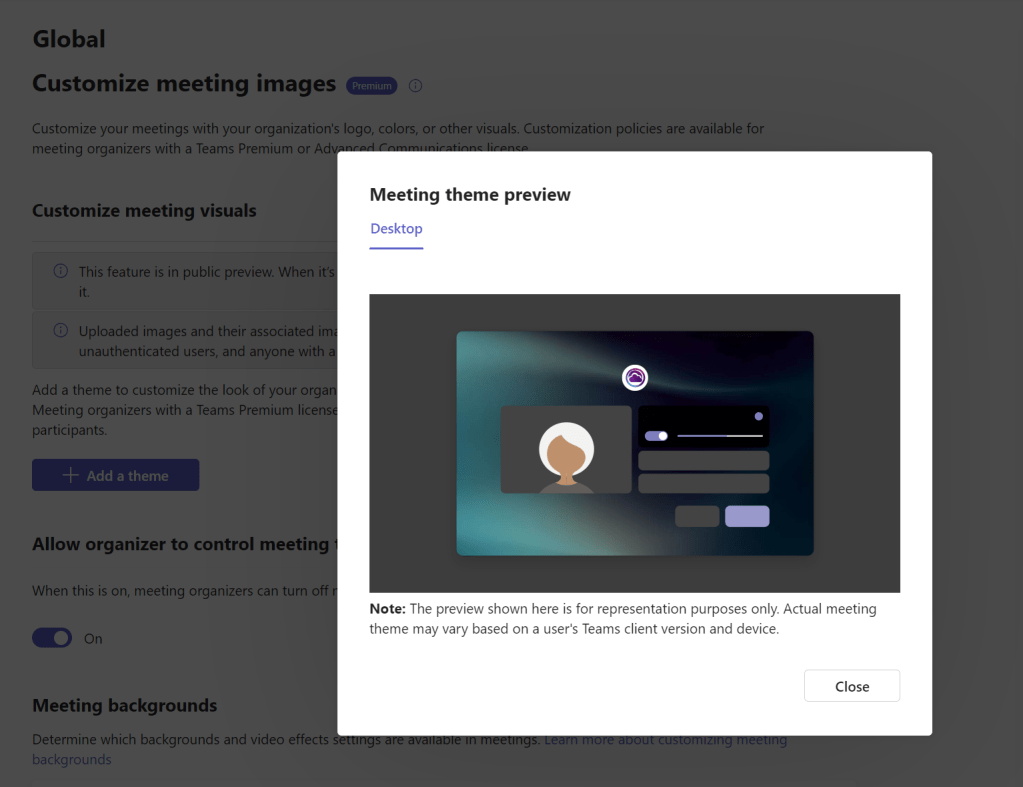
Task: Turn off the organizer control toggle
Action: (52, 638)
